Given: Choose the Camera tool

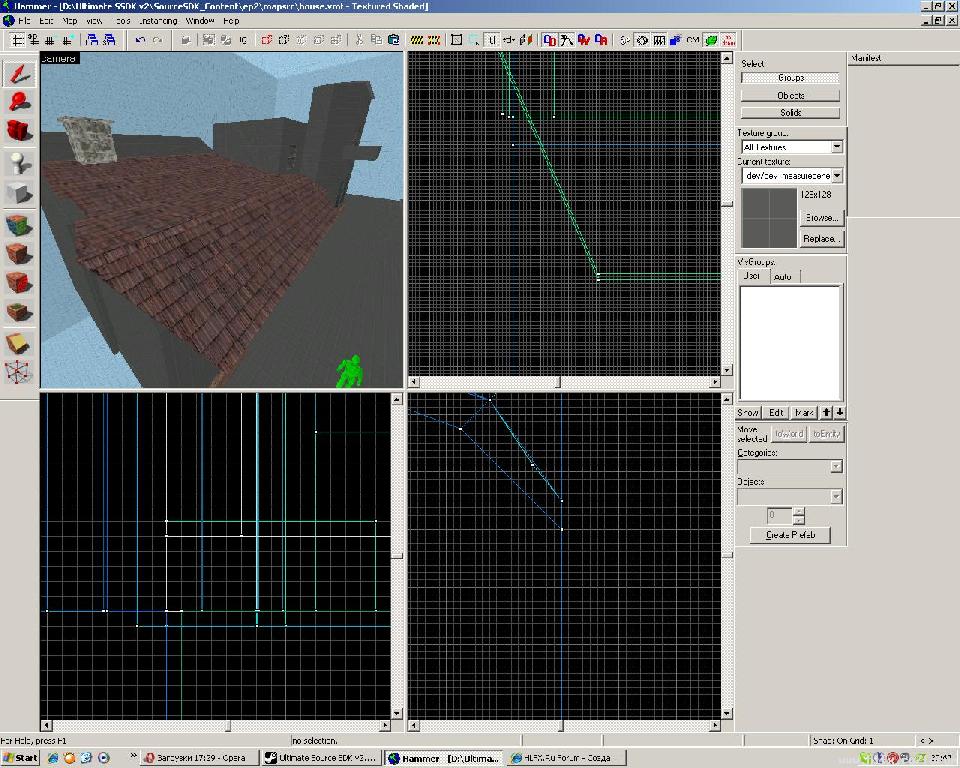Looking at the screenshot, I should (19, 131).
